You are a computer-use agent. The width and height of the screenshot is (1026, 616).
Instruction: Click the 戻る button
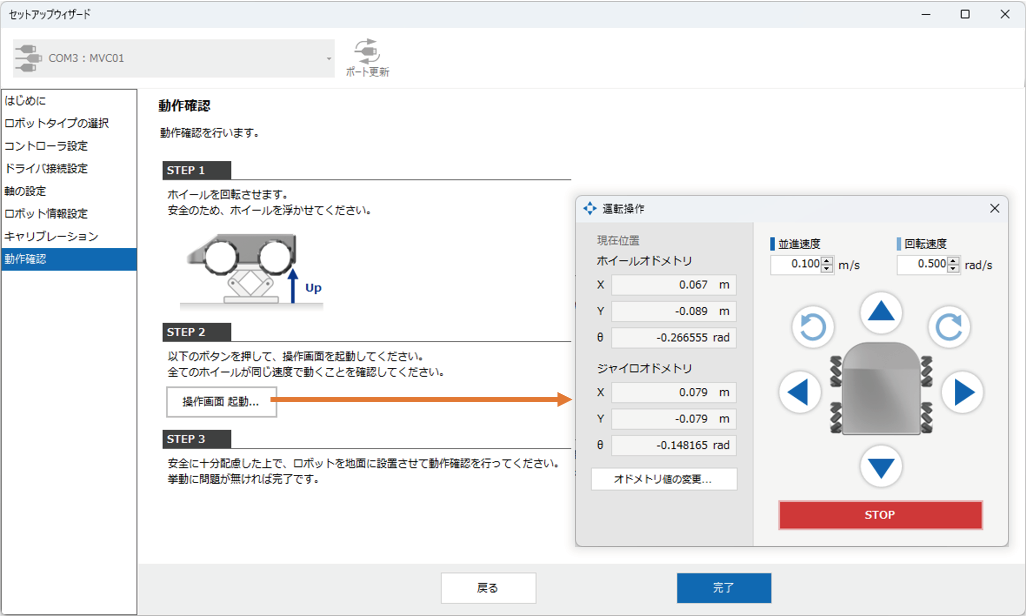(488, 588)
